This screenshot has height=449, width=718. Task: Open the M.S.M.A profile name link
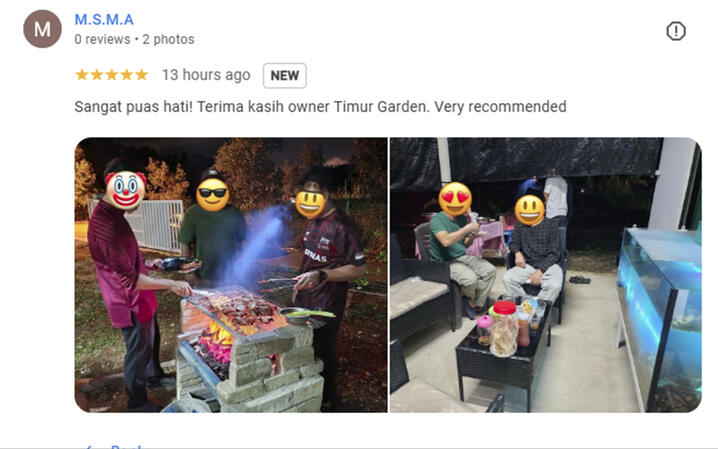pyautogui.click(x=104, y=20)
